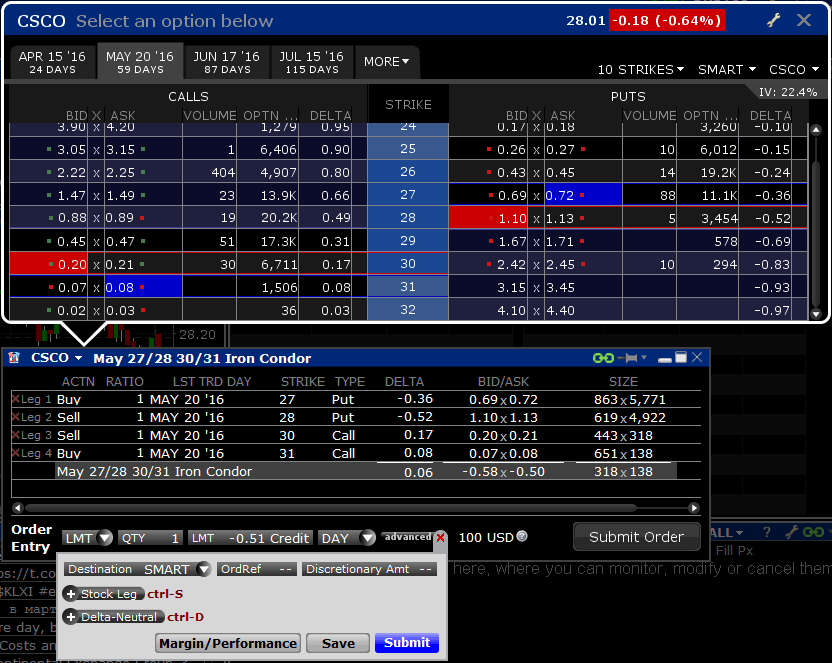Screen dimensions: 832x663
Task: Click the IV: 22.4% label
Action: click(x=788, y=92)
